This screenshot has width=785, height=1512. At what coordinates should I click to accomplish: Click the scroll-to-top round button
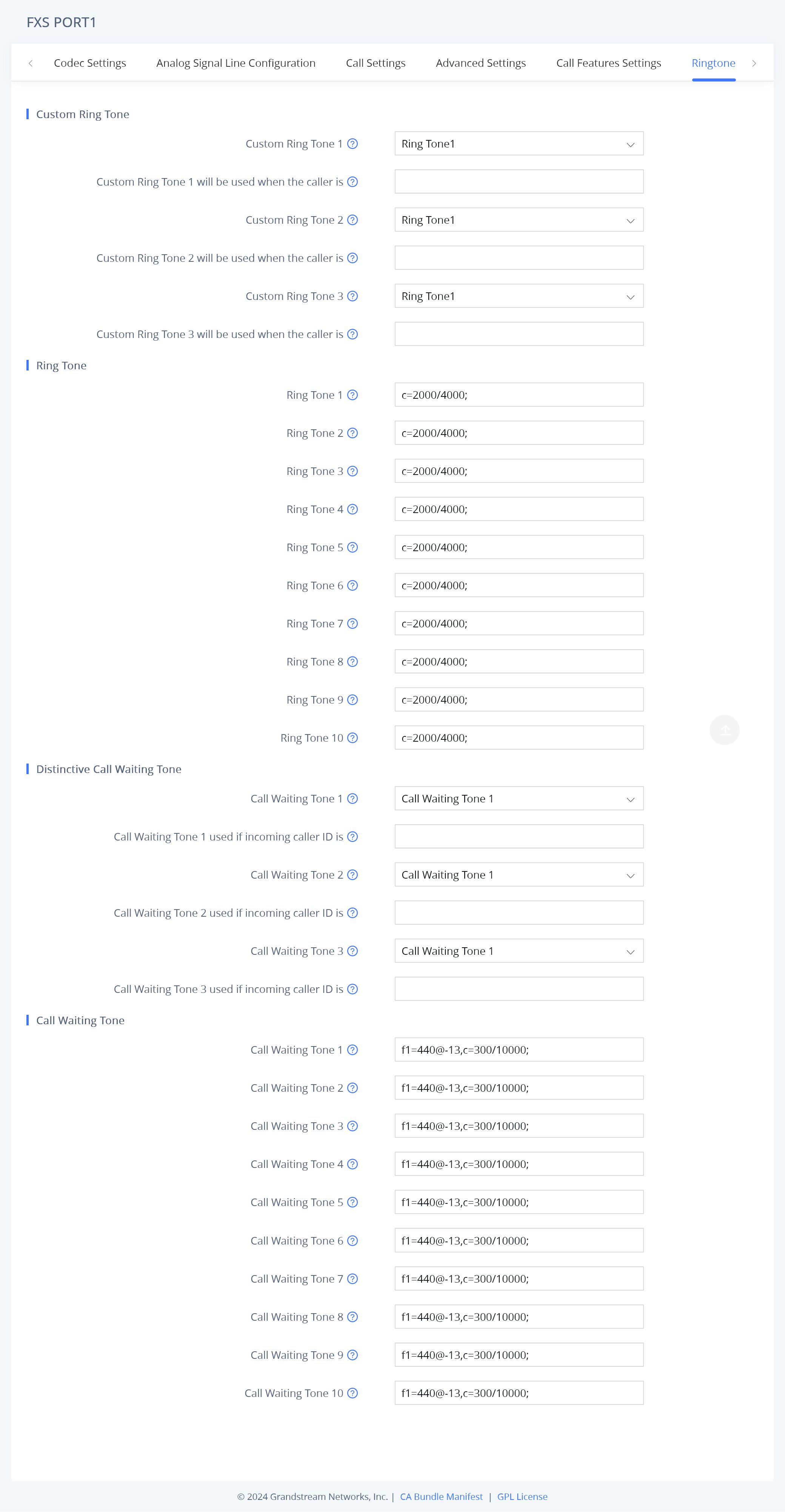coord(724,730)
